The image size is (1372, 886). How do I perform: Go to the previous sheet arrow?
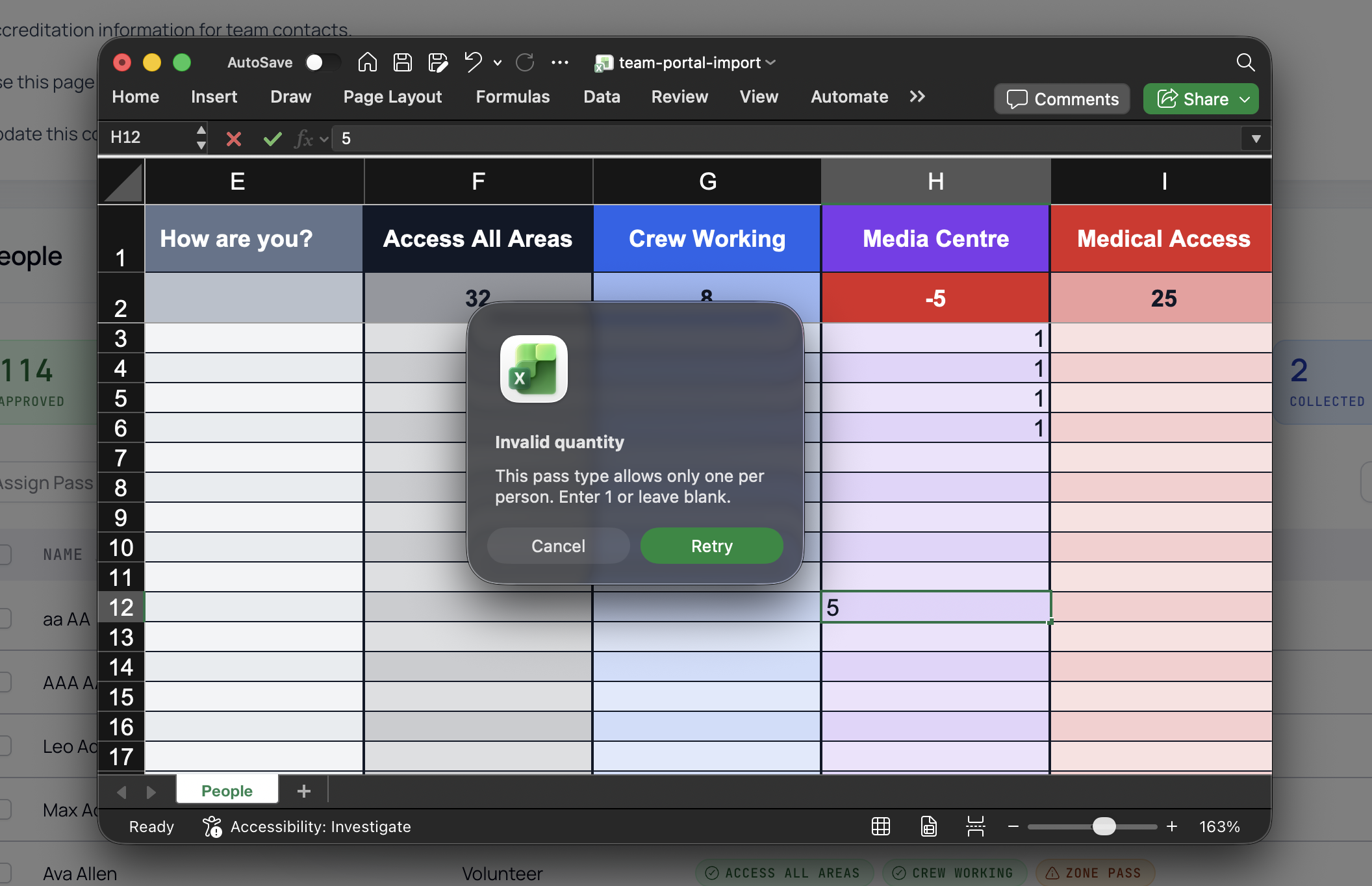[121, 792]
